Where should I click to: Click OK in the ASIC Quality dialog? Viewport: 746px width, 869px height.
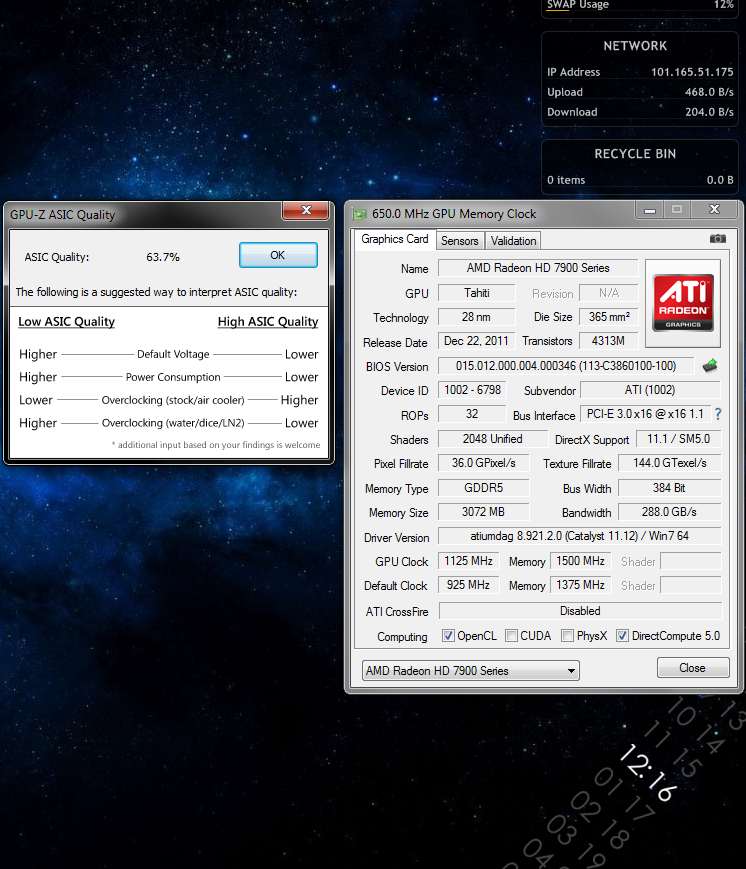[x=278, y=255]
